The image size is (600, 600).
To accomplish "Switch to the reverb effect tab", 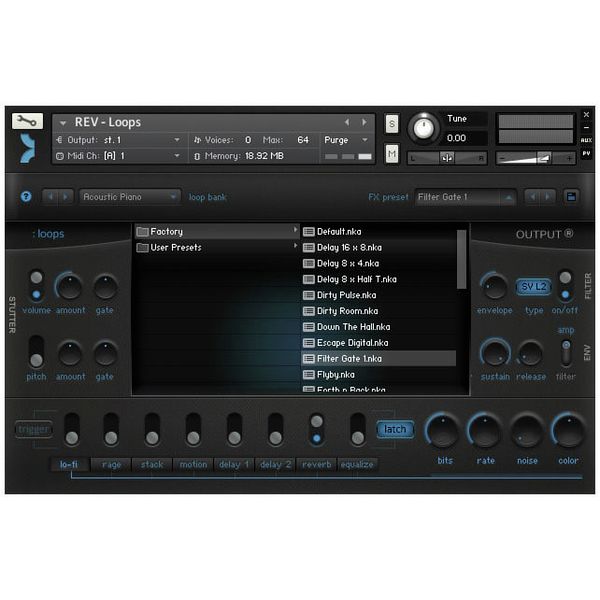I will (x=316, y=465).
